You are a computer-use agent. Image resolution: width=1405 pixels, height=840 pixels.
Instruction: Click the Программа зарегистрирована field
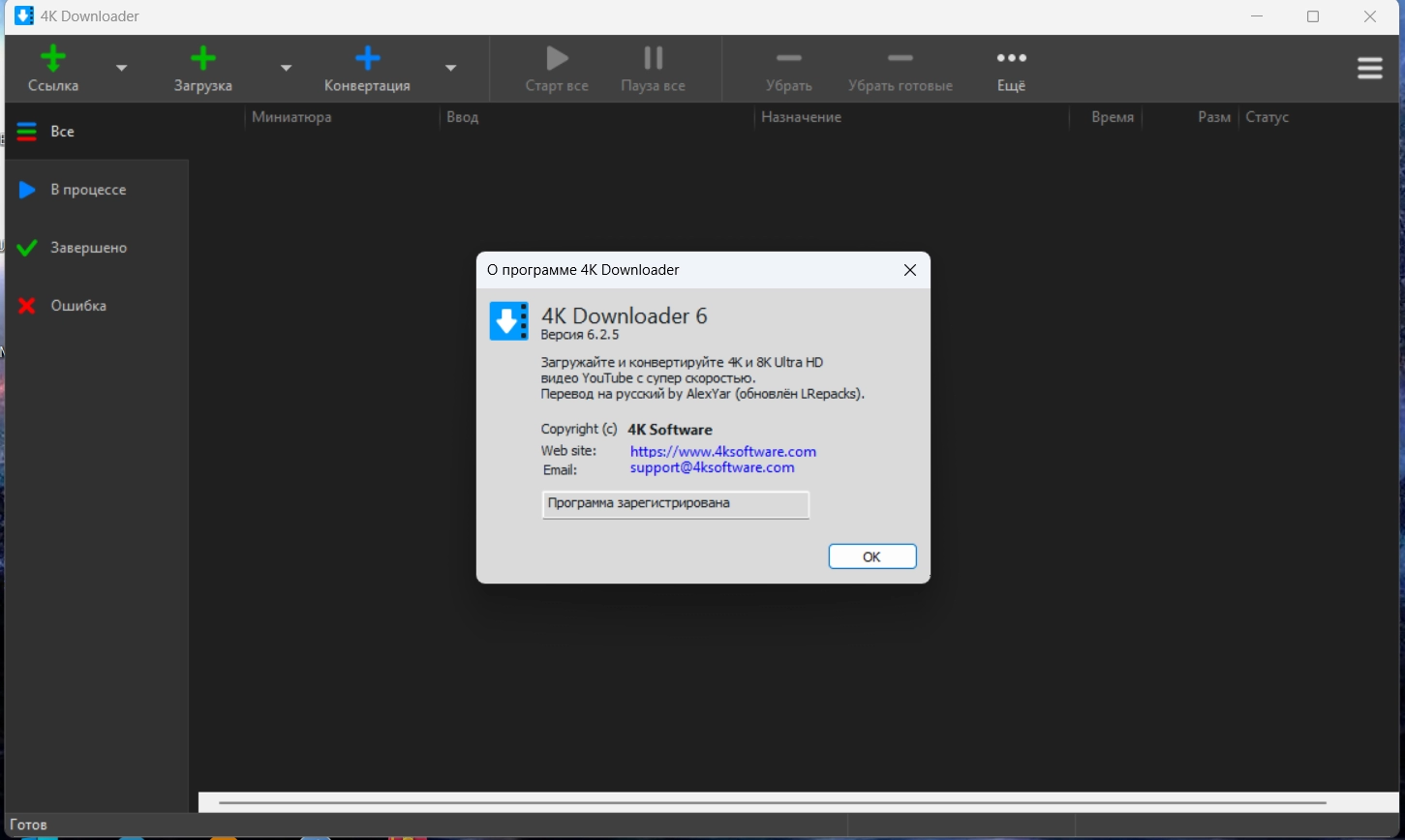tap(676, 504)
